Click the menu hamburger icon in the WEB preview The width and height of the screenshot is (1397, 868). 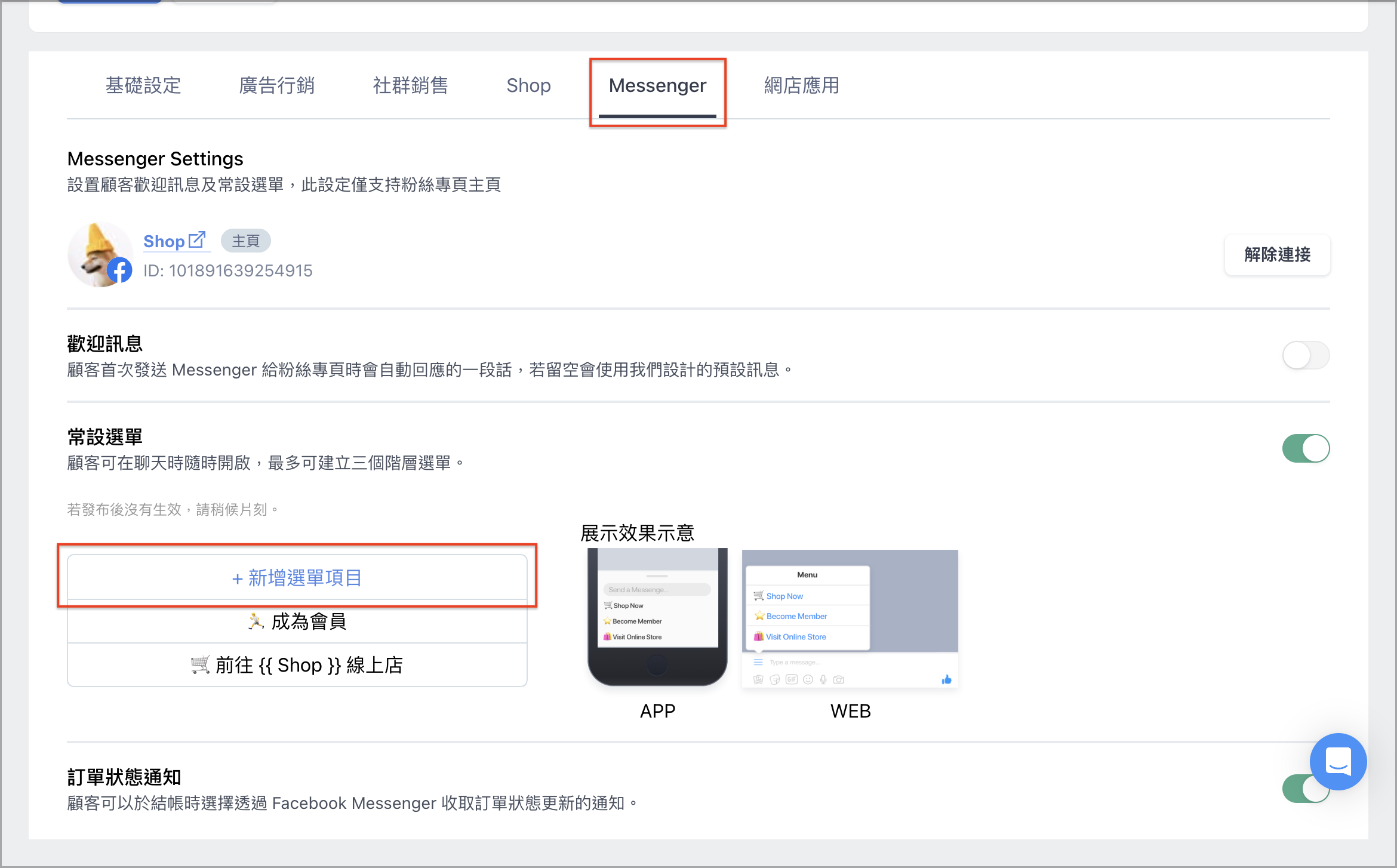click(x=758, y=662)
